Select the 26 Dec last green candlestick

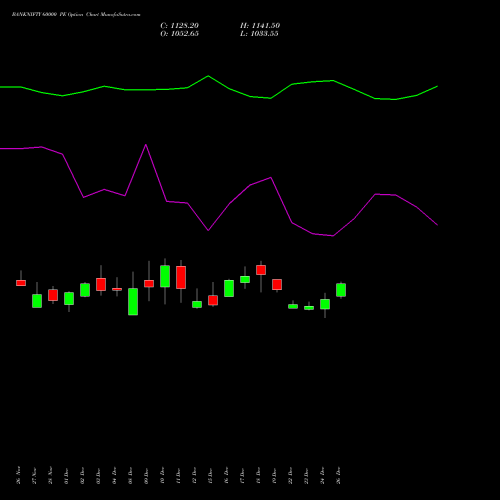click(x=341, y=290)
